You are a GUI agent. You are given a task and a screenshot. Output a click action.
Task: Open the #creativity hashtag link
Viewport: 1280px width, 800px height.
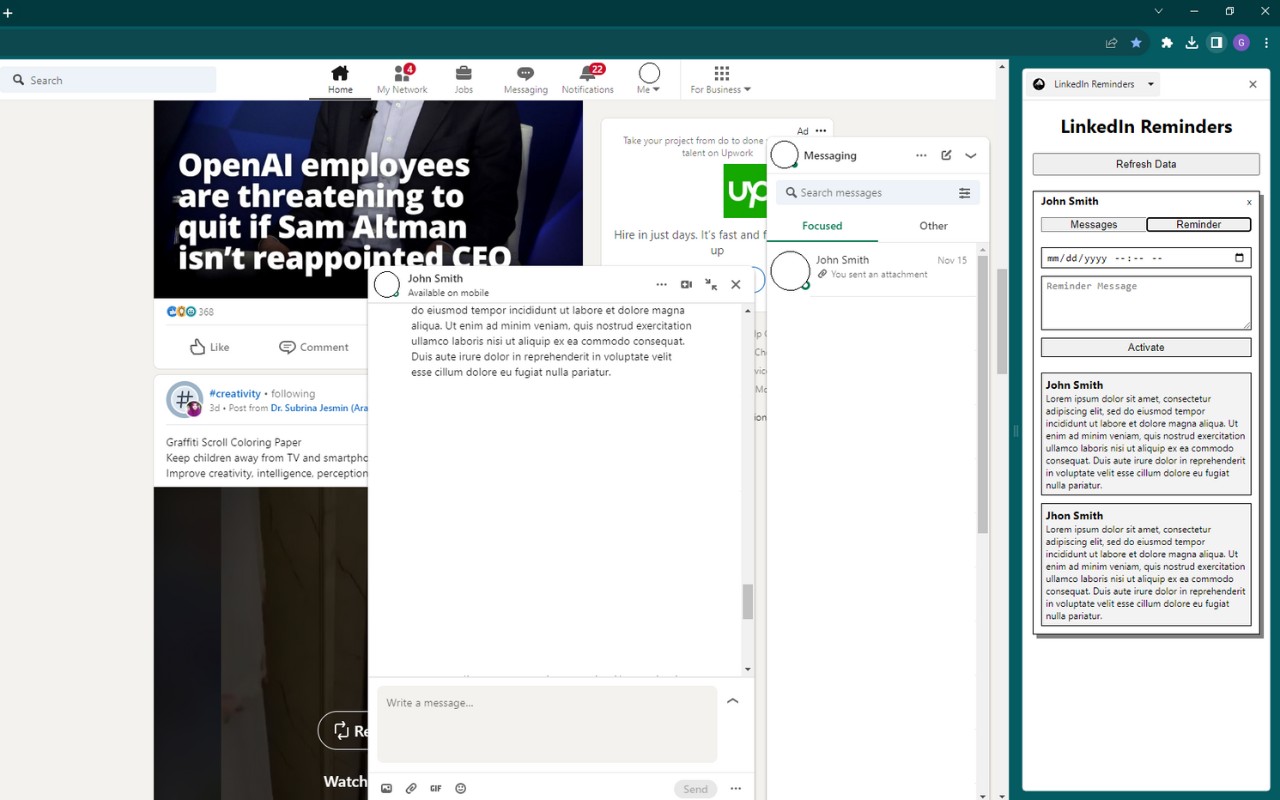coord(235,394)
